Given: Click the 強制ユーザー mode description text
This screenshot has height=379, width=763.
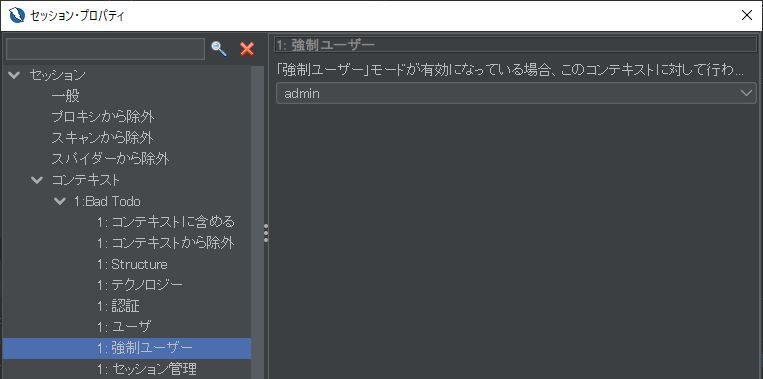Looking at the screenshot, I should (x=510, y=71).
